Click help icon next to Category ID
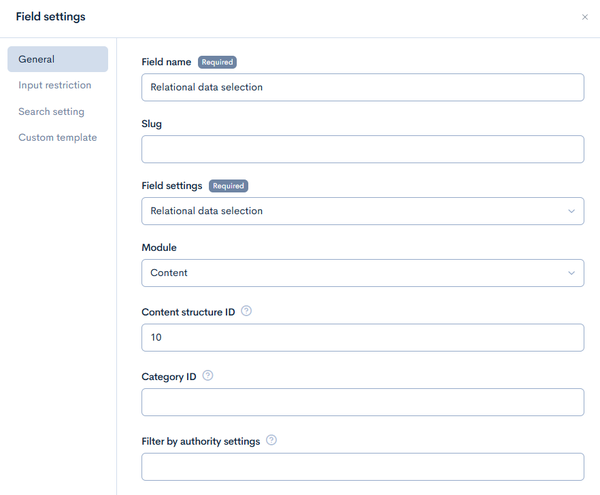The width and height of the screenshot is (600, 495). 207,376
